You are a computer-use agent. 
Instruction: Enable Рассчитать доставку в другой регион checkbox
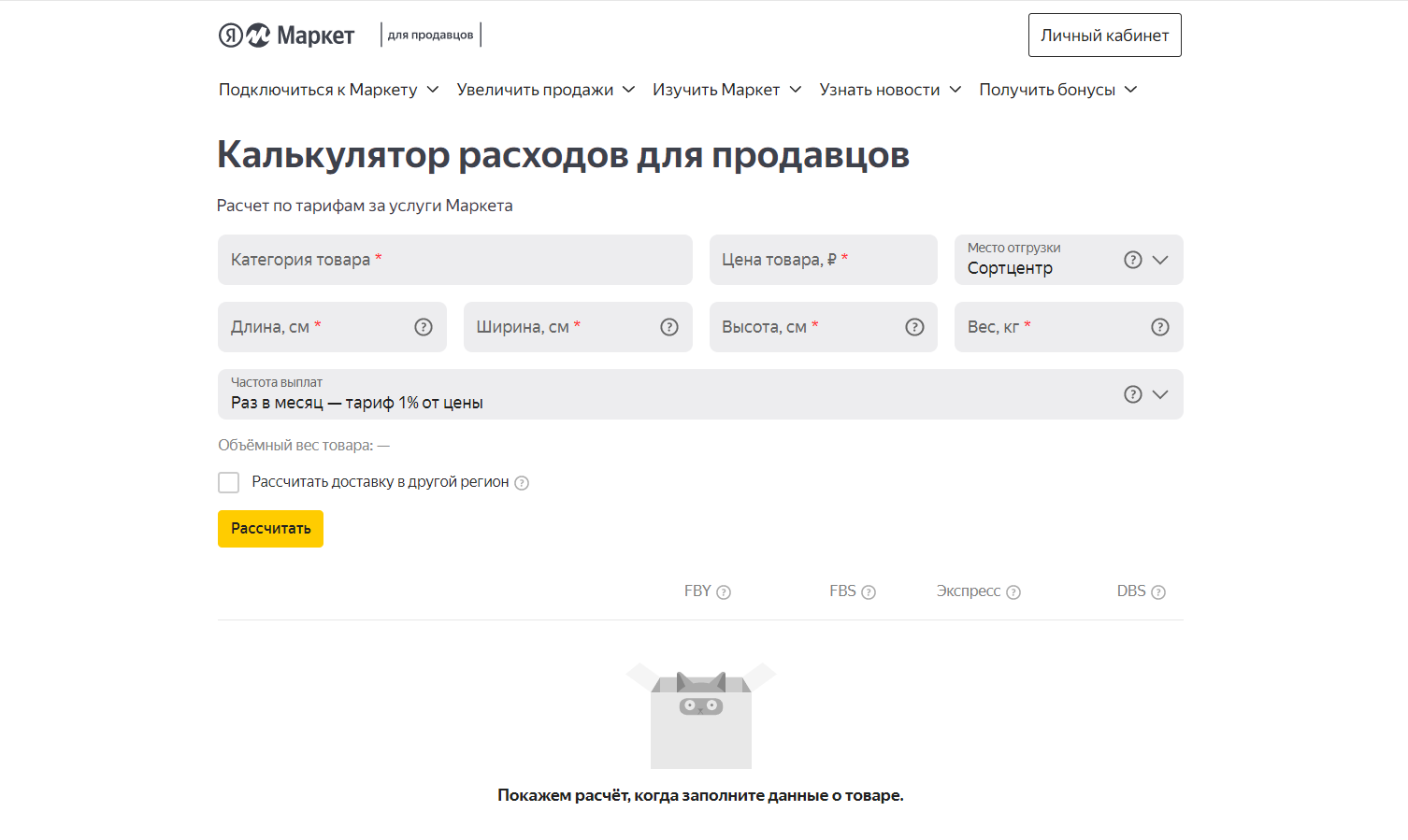point(229,482)
